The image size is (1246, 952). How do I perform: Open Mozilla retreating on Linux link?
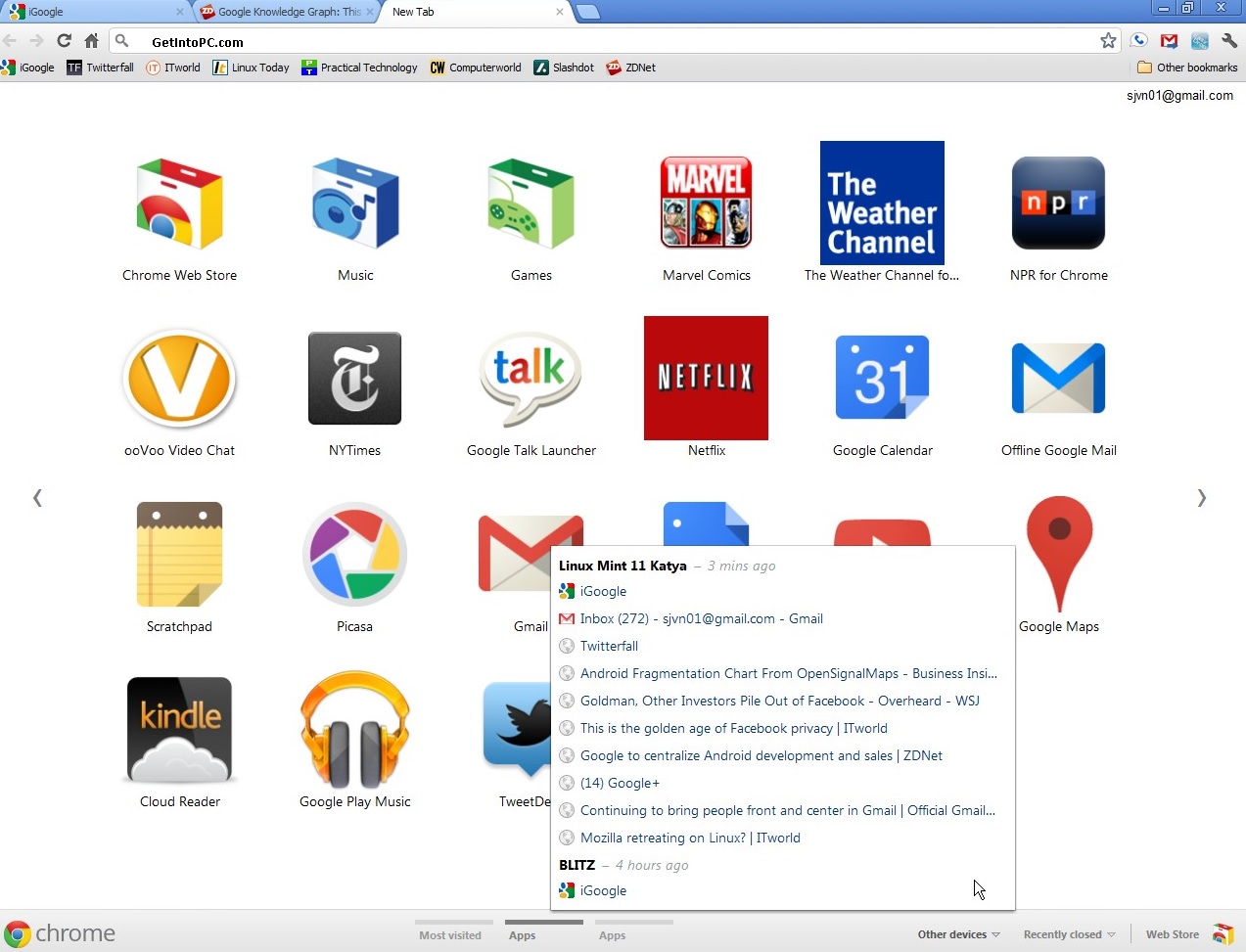pos(690,838)
